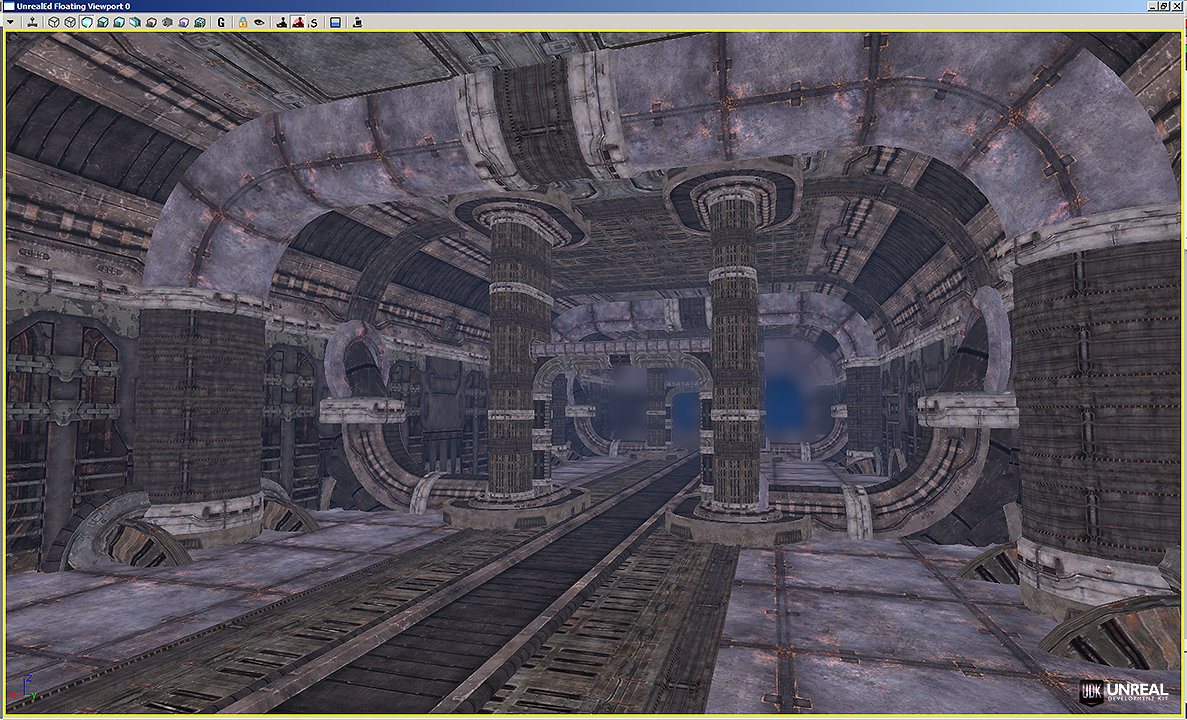
Task: Restore down the floating viewport window
Action: click(x=1164, y=6)
